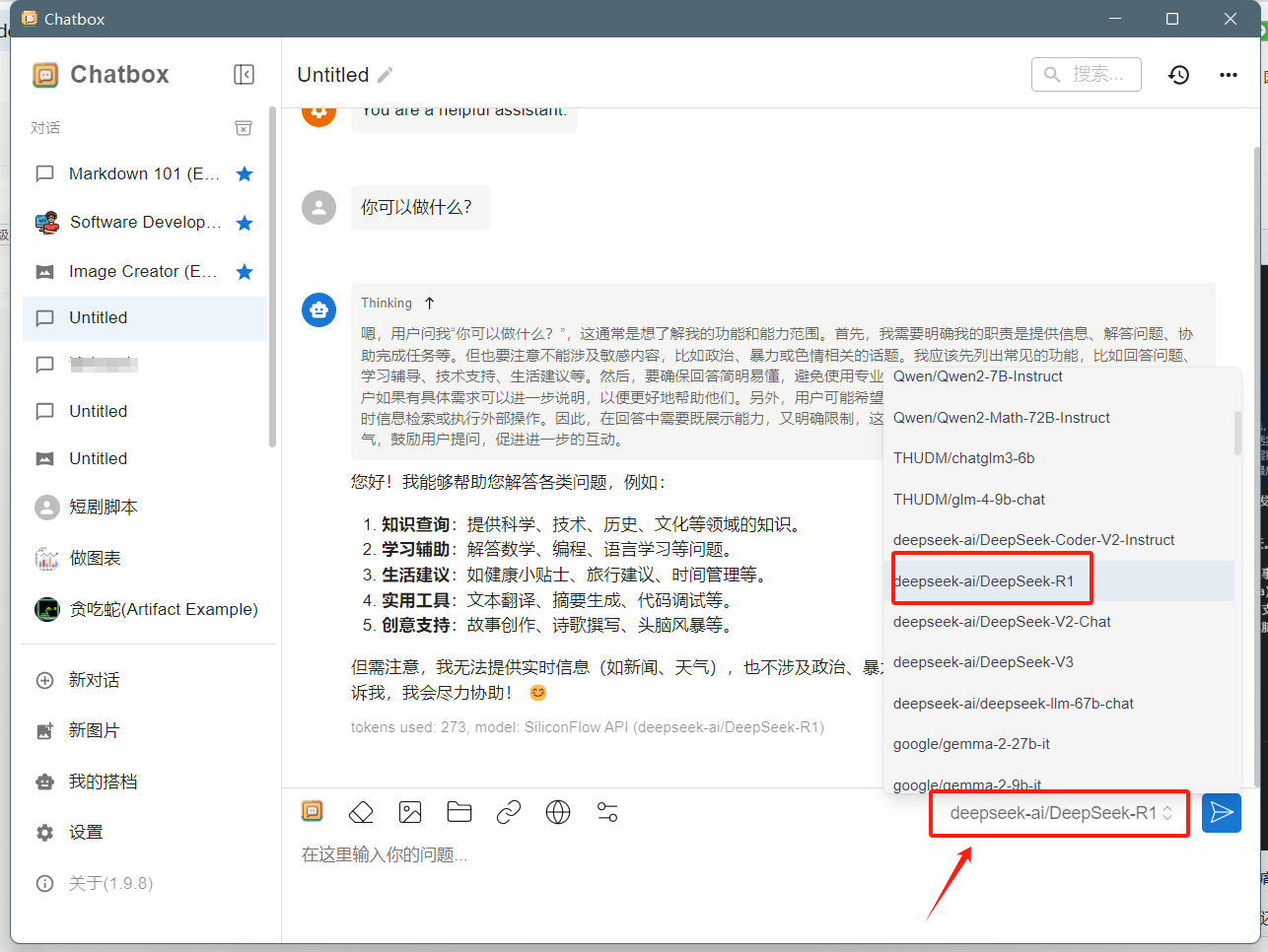Open the conversation history clock icon
Viewport: 1268px width, 952px height.
tap(1178, 75)
